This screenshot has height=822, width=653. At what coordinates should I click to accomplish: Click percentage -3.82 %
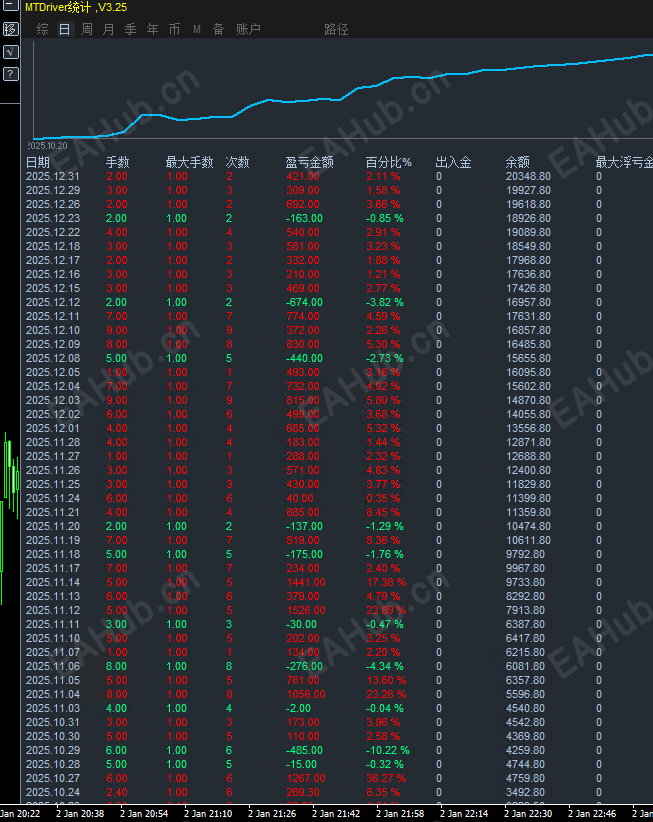click(x=385, y=302)
